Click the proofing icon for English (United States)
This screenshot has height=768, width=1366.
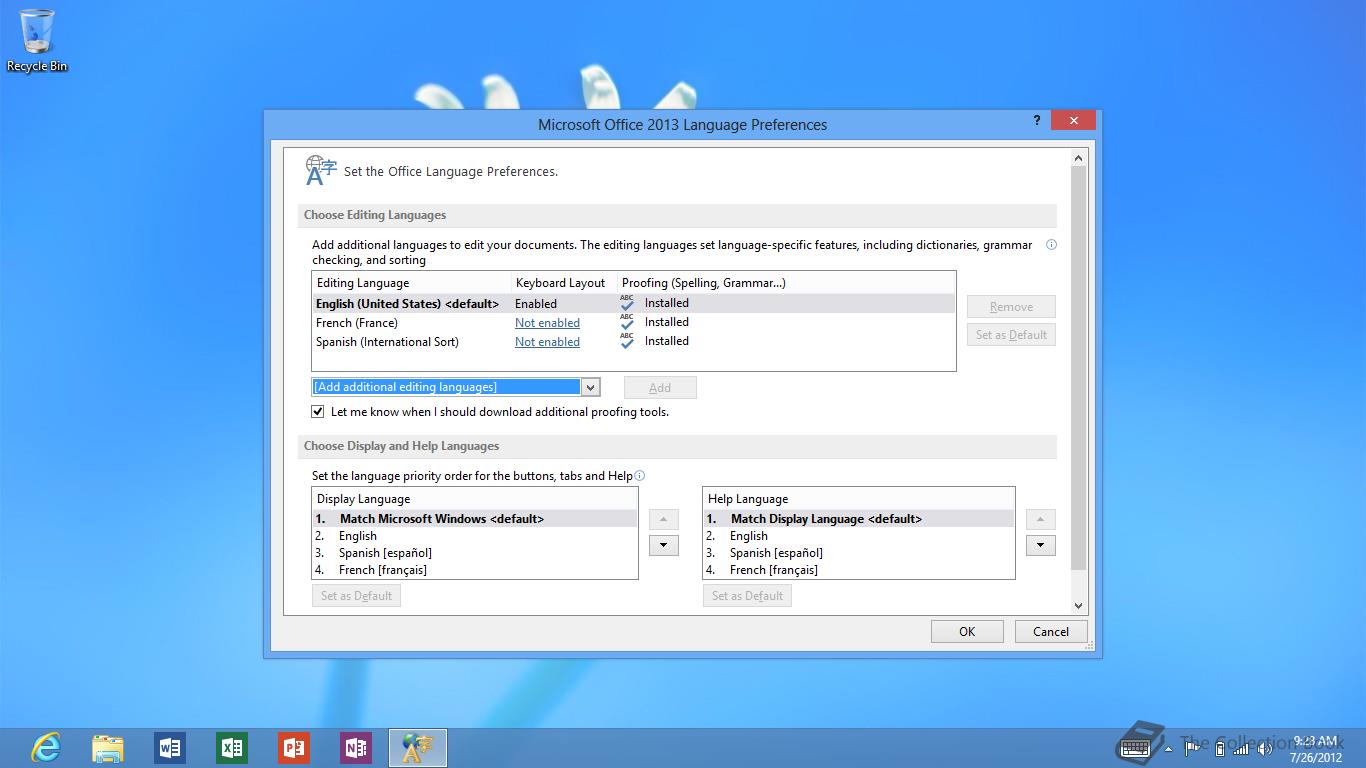click(627, 303)
